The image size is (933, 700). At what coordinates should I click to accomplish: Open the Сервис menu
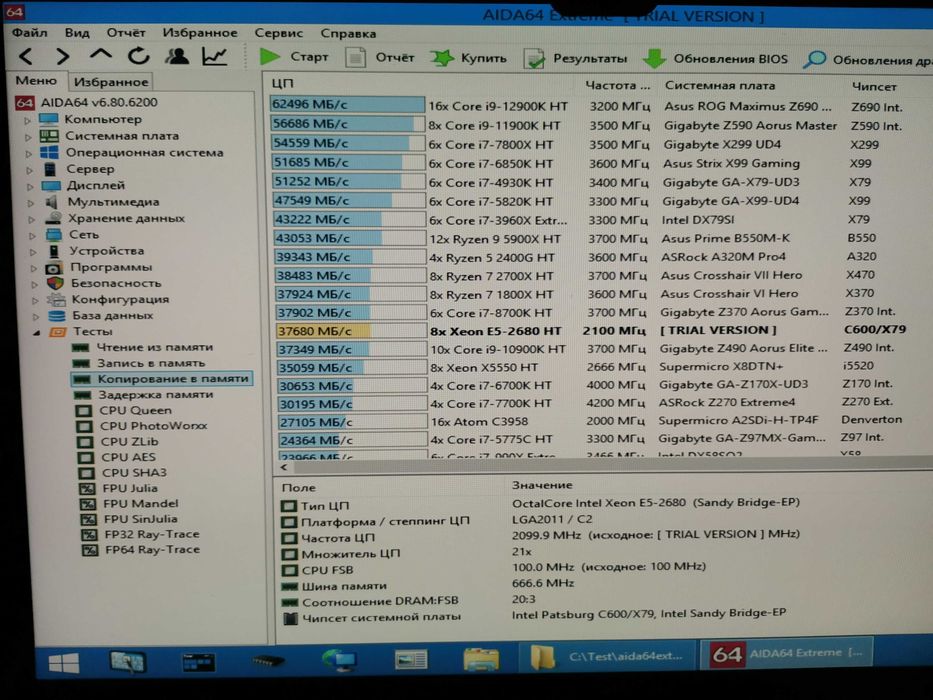[278, 33]
